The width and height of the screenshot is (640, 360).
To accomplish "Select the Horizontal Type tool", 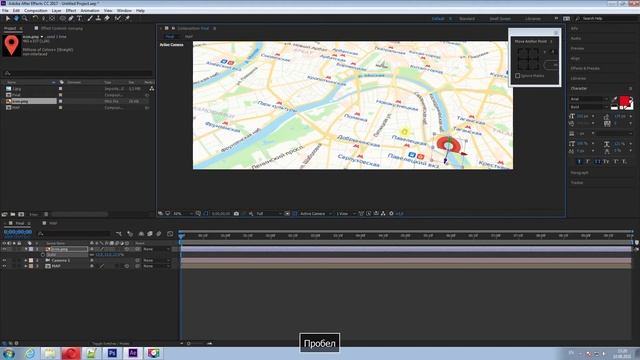I will [80, 18].
